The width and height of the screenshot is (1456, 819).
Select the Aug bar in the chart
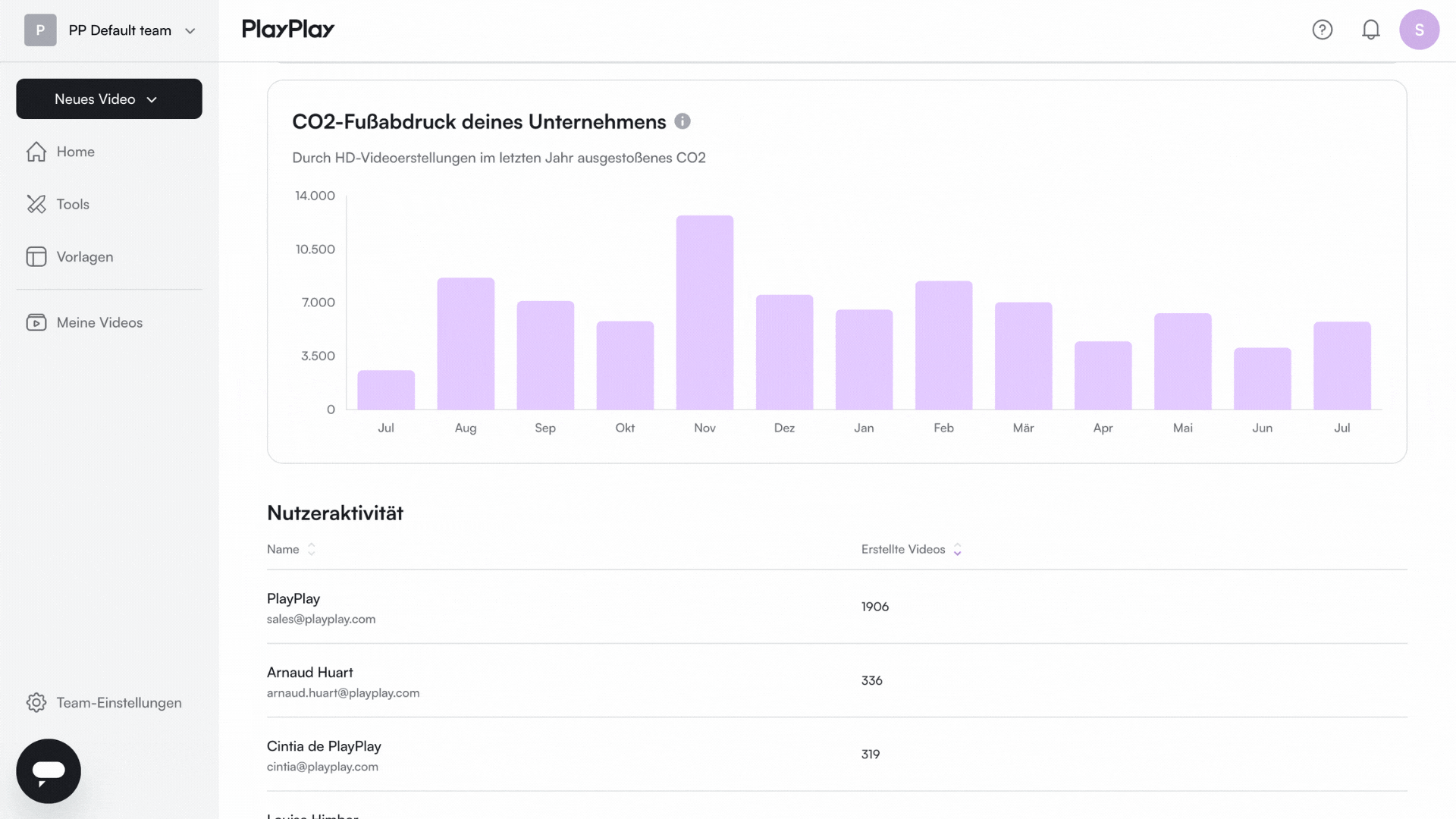(x=466, y=344)
